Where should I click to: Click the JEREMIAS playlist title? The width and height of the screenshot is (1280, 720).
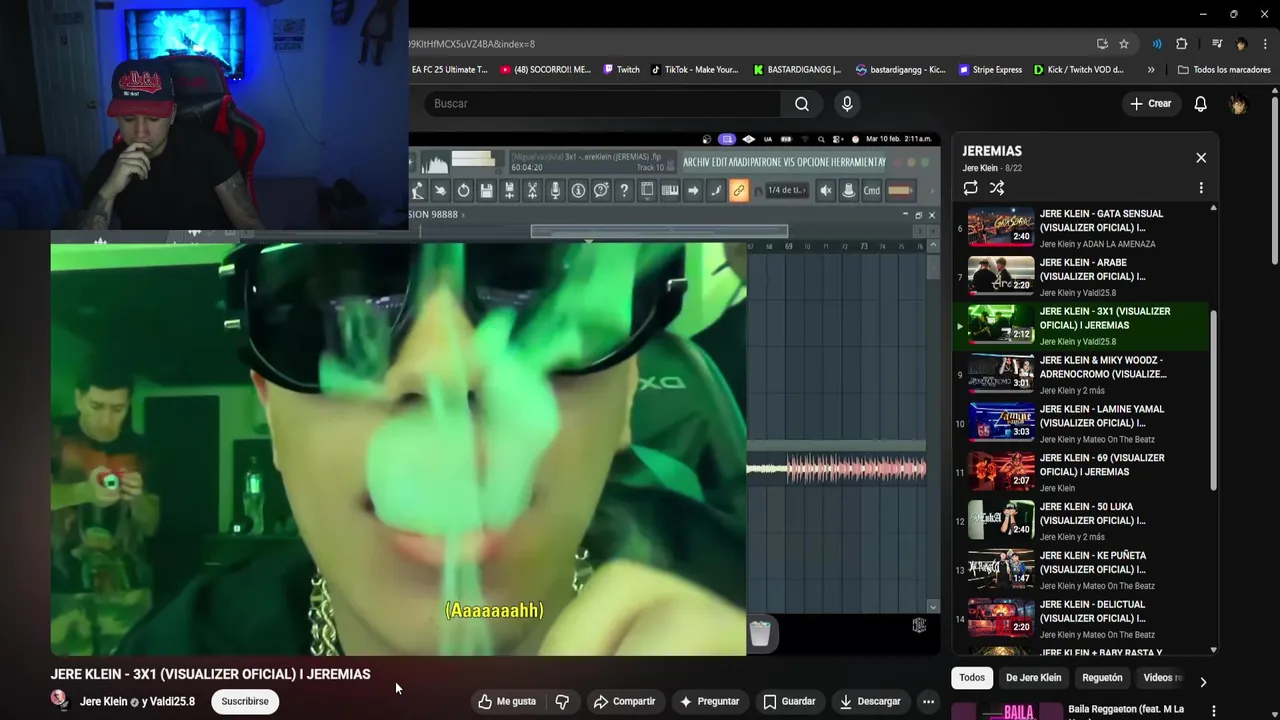(992, 151)
